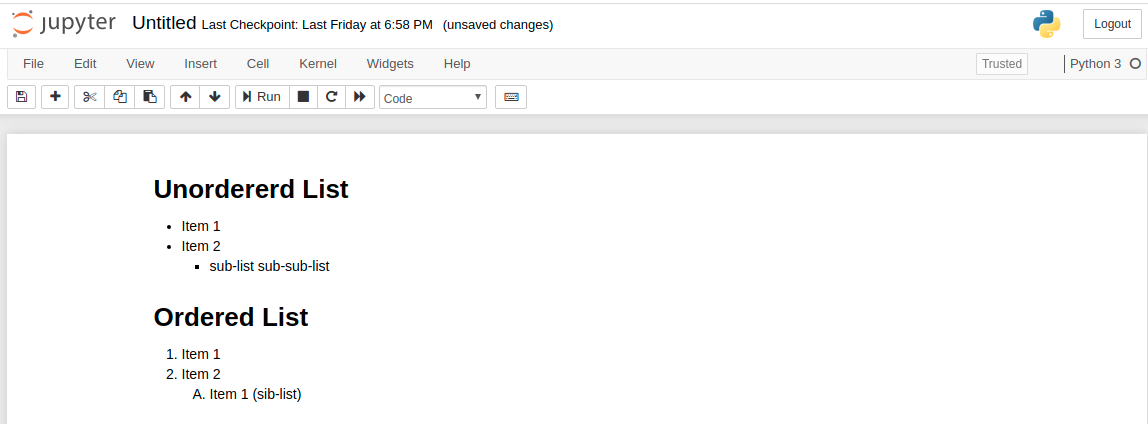The image size is (1148, 424).
Task: Rename notebook by clicking Untitled title
Action: [164, 23]
